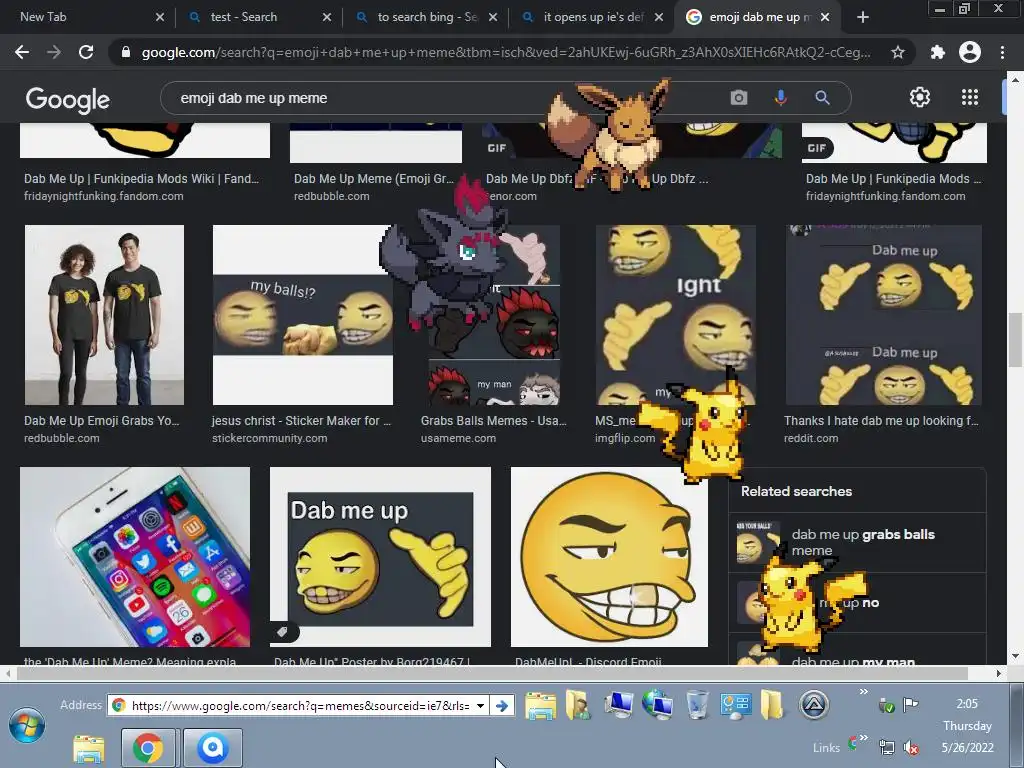
Task: Click the Chrome URL address bar
Action: tap(506, 52)
